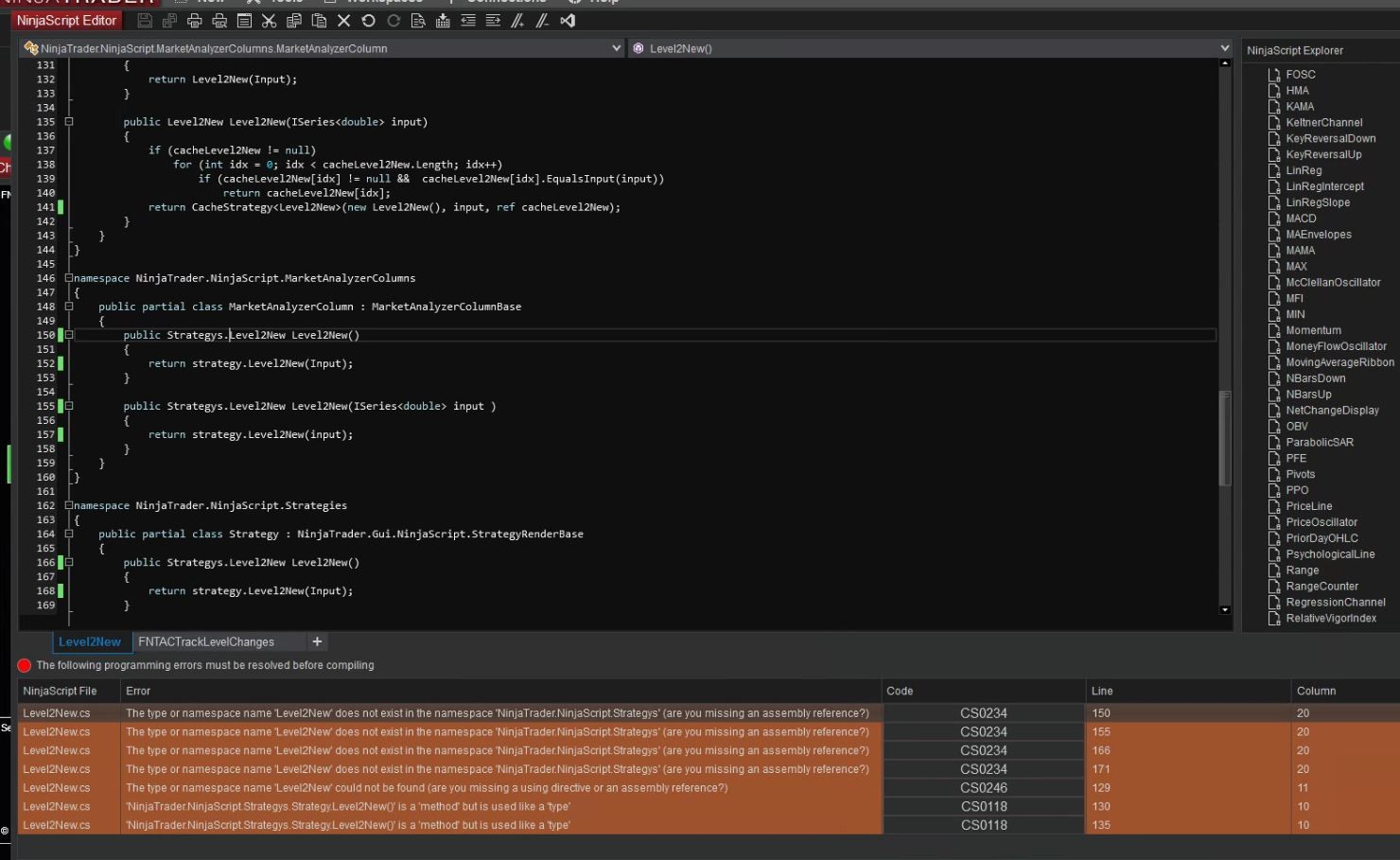Click the Delete X toolbar icon
Viewport: 1400px width, 860px height.
pyautogui.click(x=344, y=21)
